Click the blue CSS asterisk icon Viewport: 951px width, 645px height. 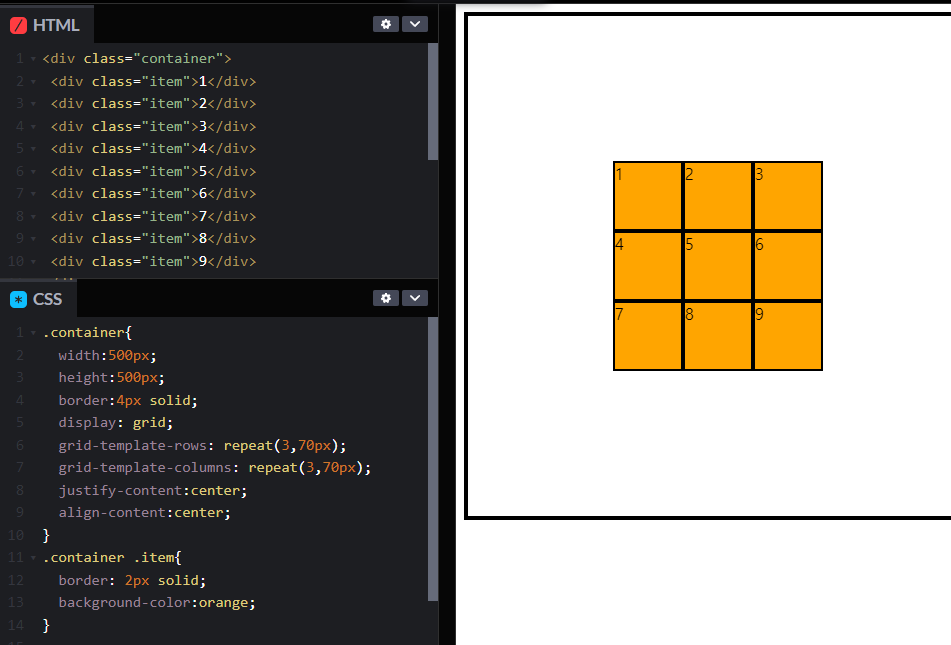(x=19, y=299)
